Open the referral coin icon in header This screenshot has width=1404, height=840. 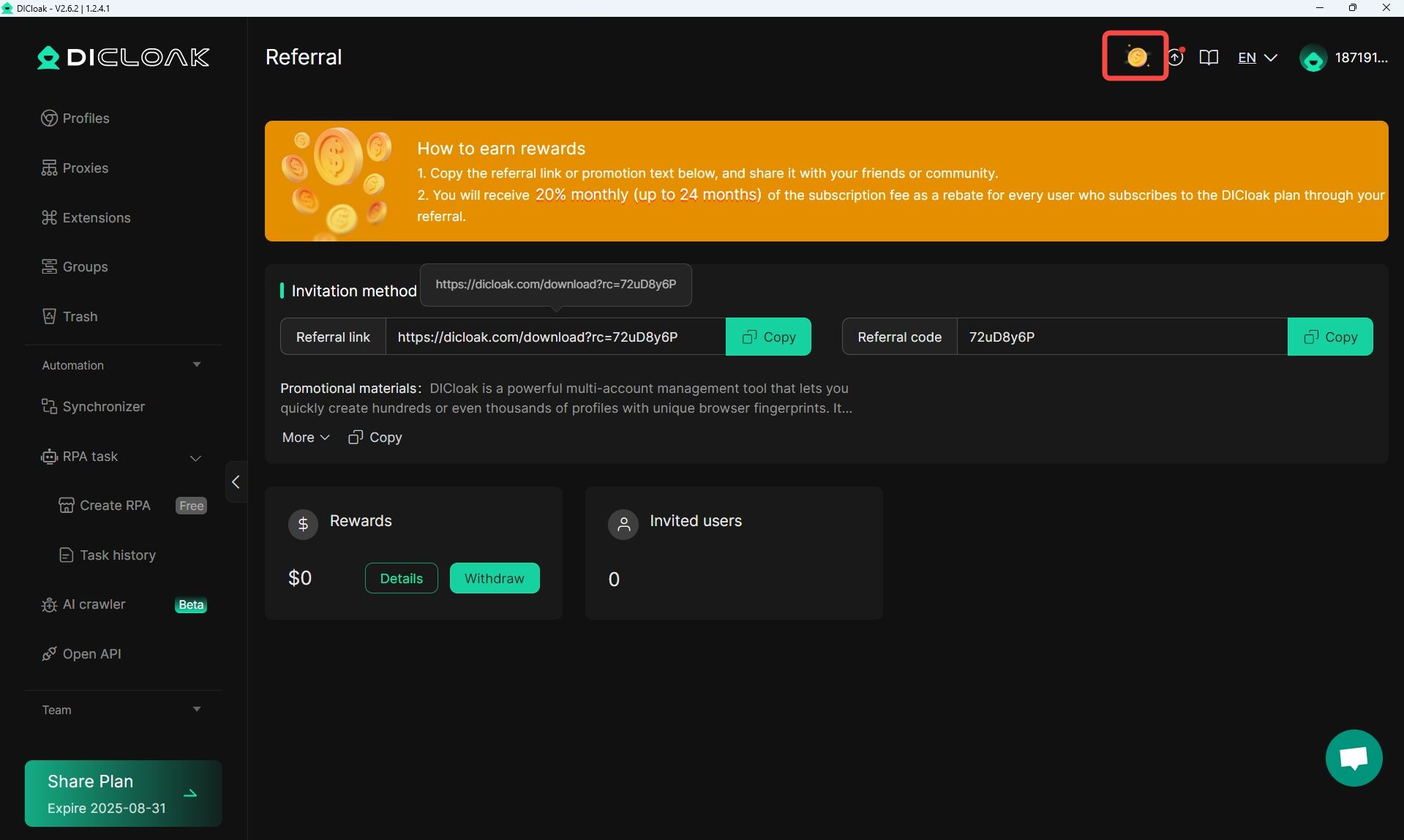(x=1135, y=56)
